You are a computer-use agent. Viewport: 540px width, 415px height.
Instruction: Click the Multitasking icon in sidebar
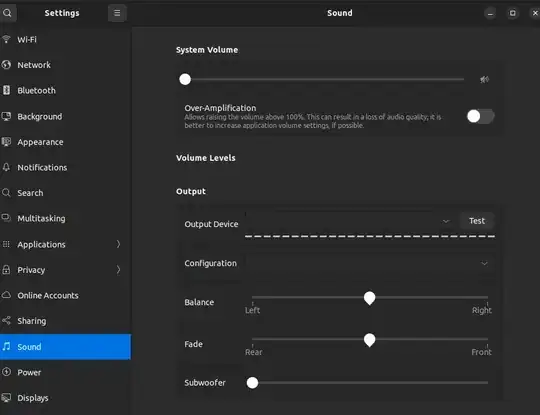[6, 218]
